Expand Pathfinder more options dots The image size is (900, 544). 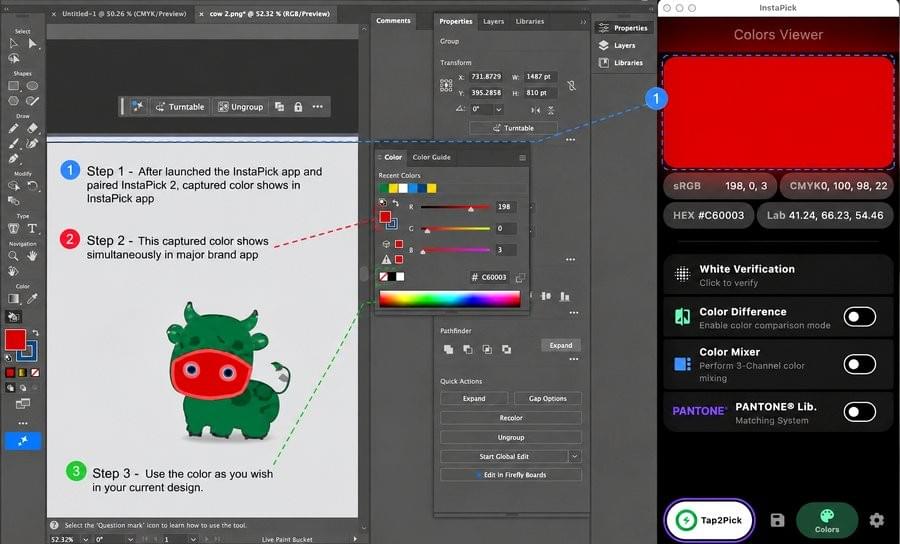[573, 359]
